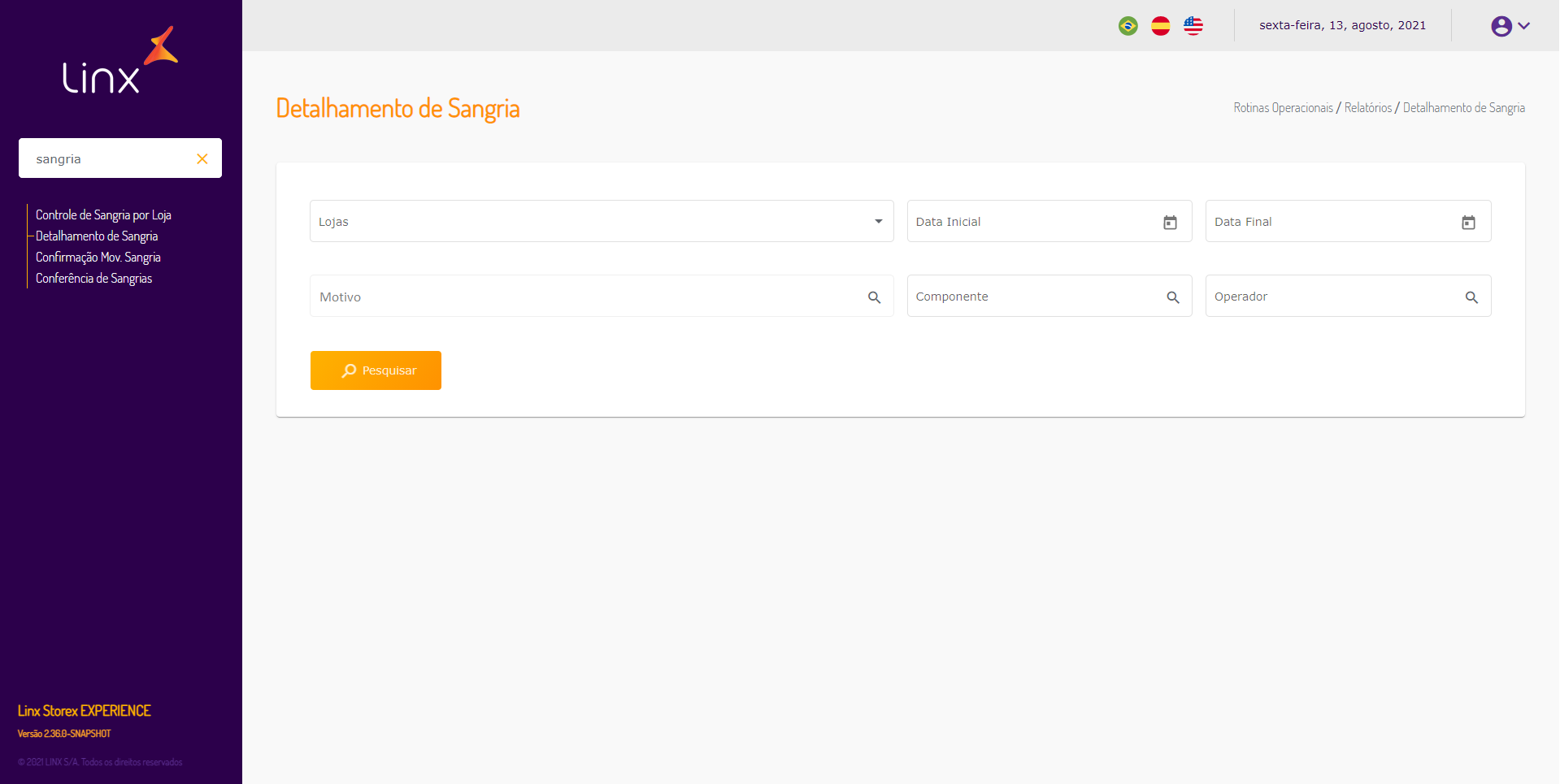Open Controle de Sangria por Loja
1560x784 pixels.
[103, 215]
